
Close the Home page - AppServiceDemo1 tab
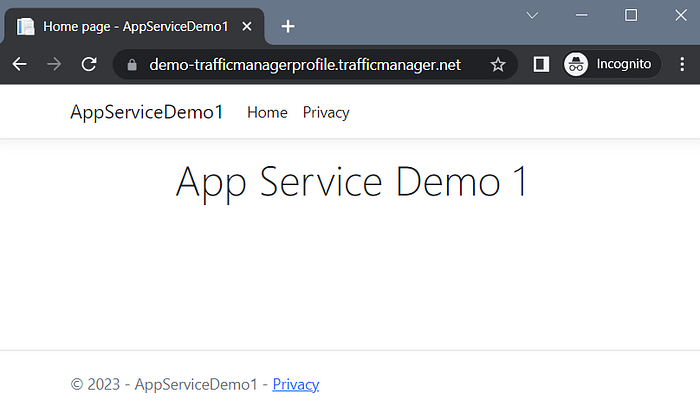(247, 27)
